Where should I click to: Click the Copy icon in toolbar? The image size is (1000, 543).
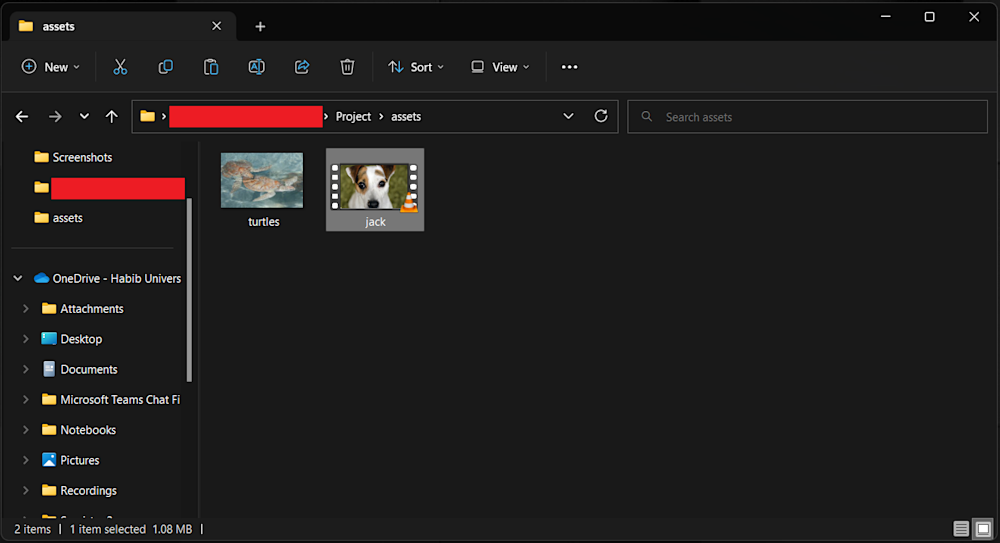(165, 67)
